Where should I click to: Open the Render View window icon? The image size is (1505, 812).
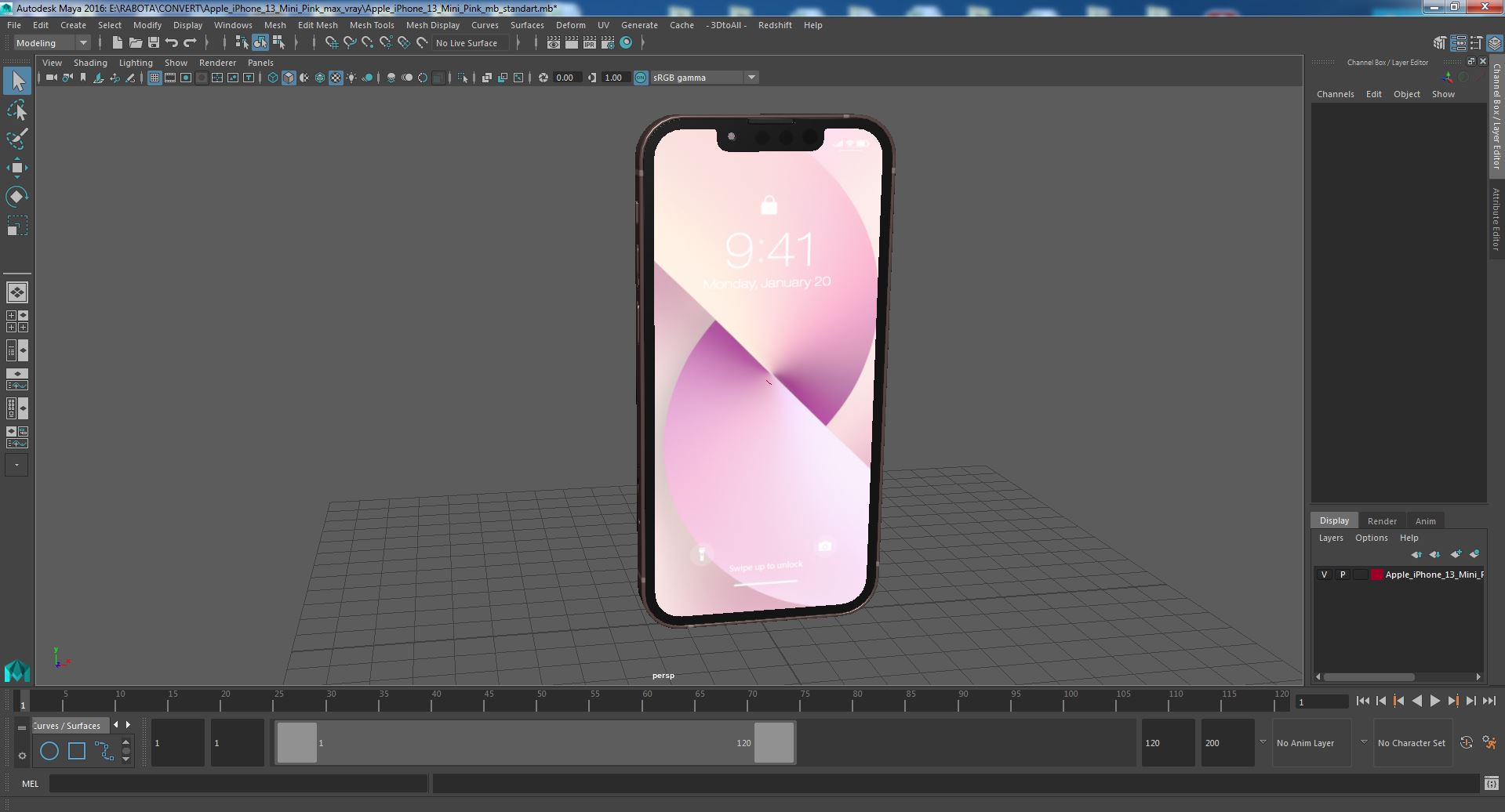[554, 43]
